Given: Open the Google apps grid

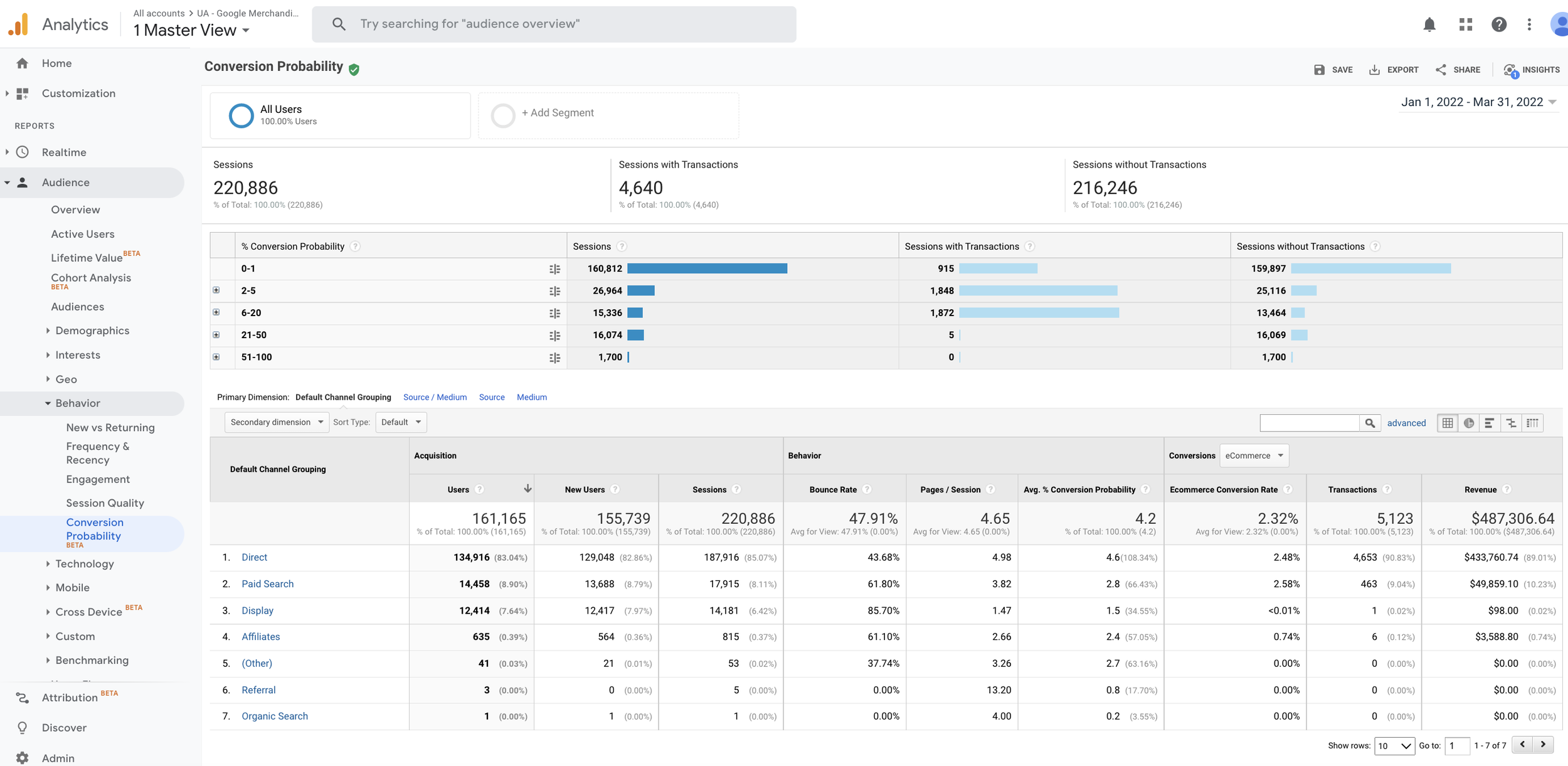Looking at the screenshot, I should [1465, 24].
